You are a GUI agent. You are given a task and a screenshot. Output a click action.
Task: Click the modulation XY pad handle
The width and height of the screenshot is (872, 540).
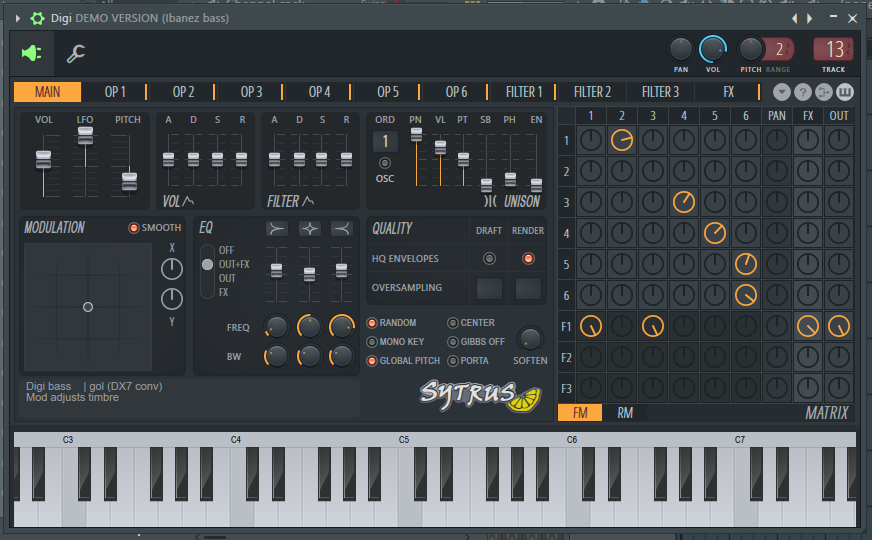[88, 307]
